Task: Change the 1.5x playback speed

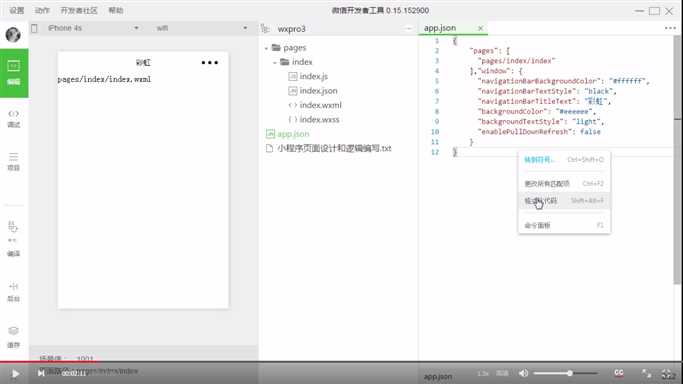Action: tap(483, 374)
